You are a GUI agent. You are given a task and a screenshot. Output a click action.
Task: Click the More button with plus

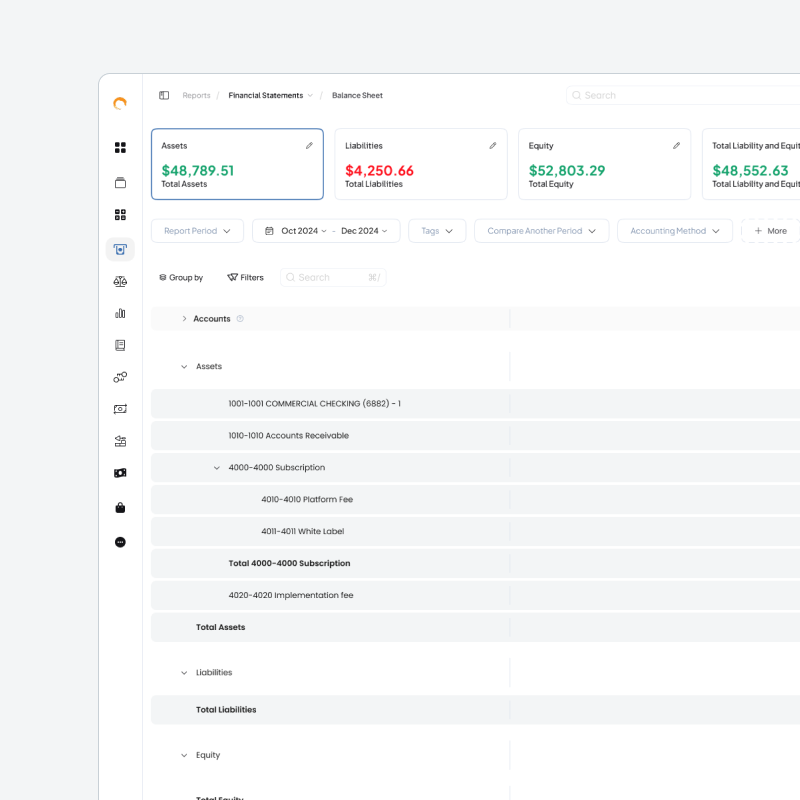tap(770, 231)
